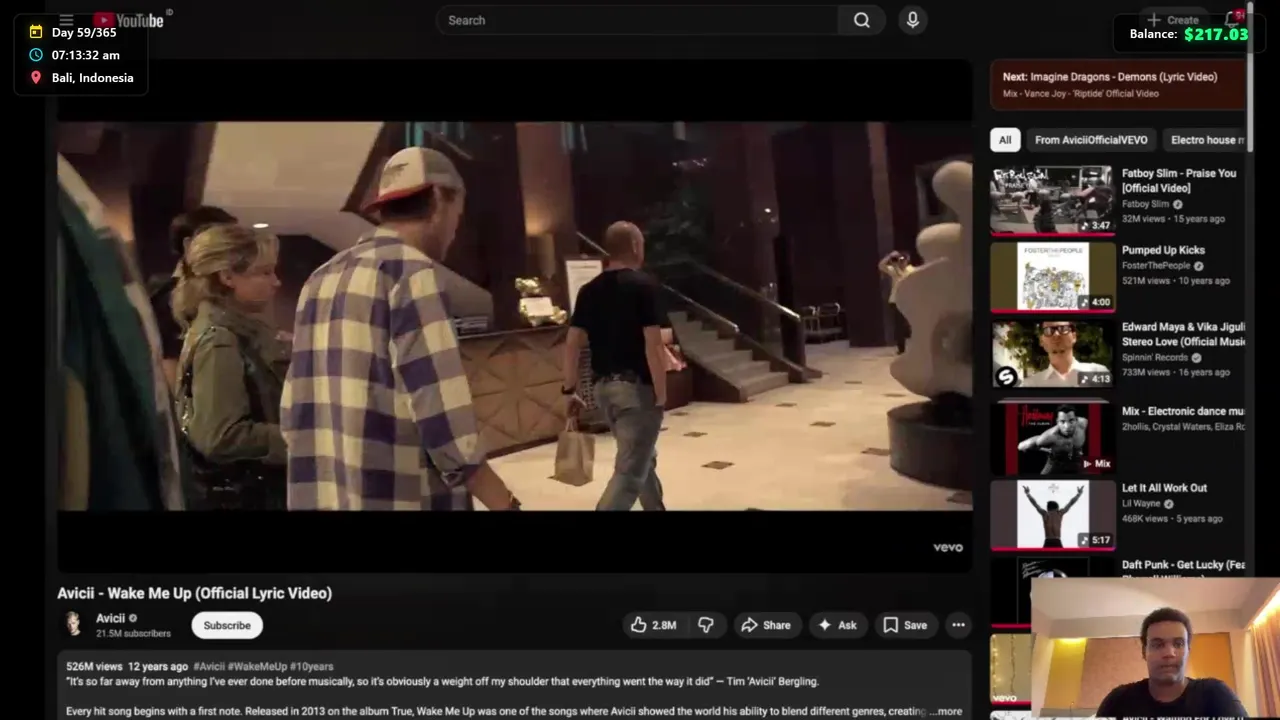Viewport: 1280px width, 720px height.
Task: Click the vevo logo in player
Action: click(x=948, y=547)
